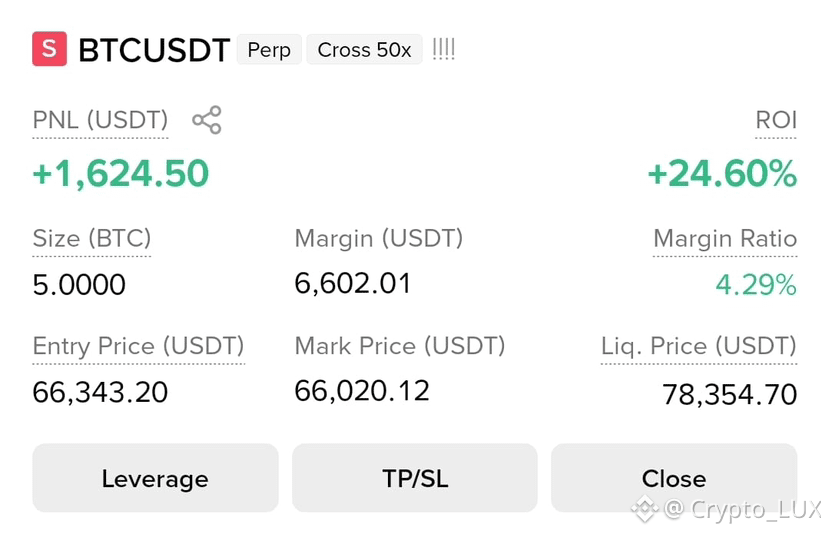Tap the ADL indicator bars icon
Viewport: 829px width, 534px height.
pos(443,49)
